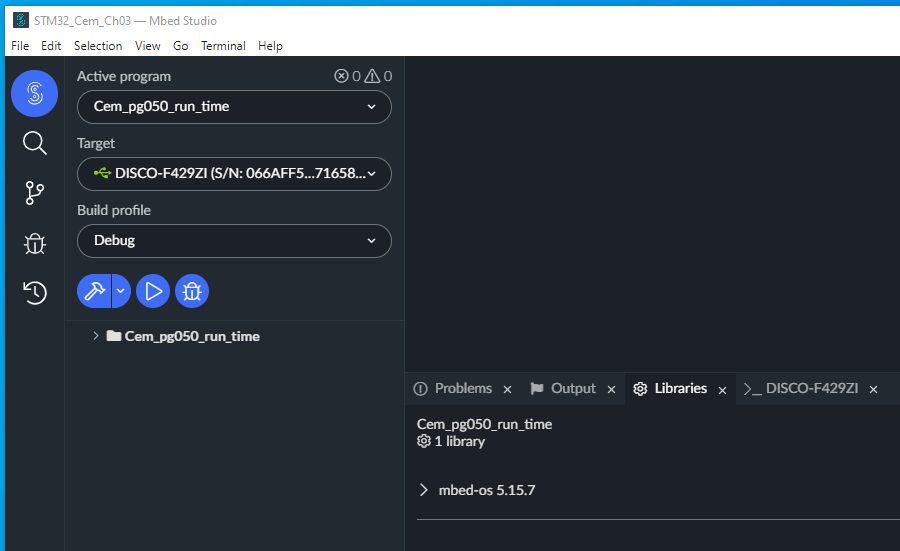Open the Active program dropdown

coord(234,107)
